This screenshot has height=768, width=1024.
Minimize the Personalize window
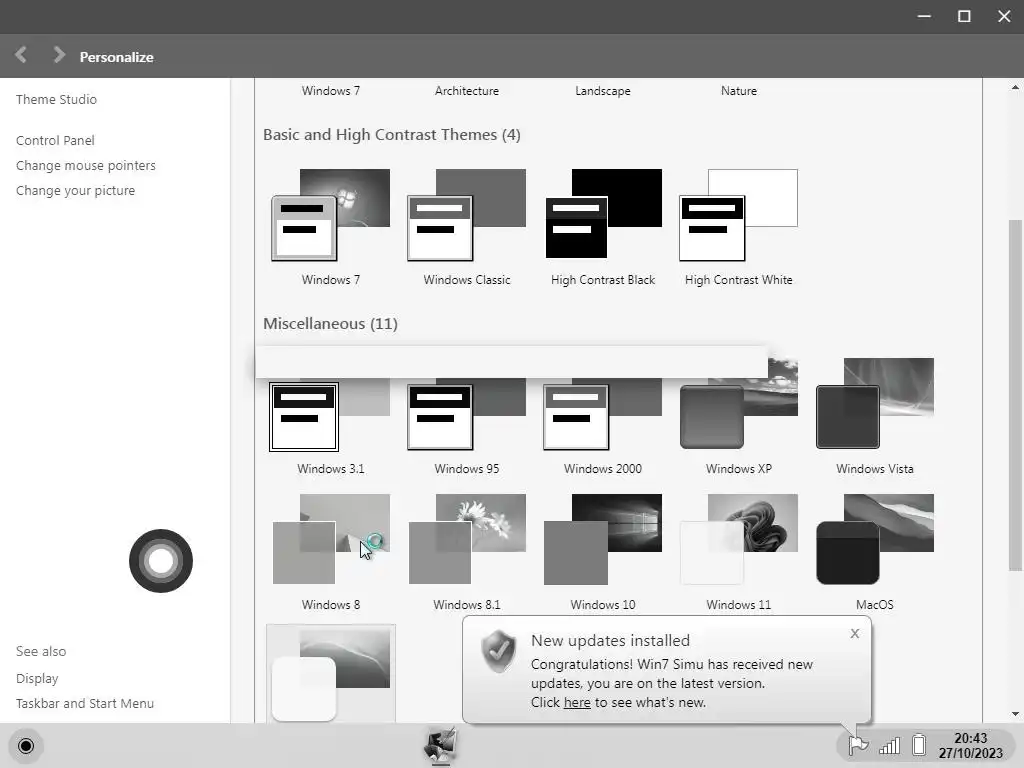point(924,16)
